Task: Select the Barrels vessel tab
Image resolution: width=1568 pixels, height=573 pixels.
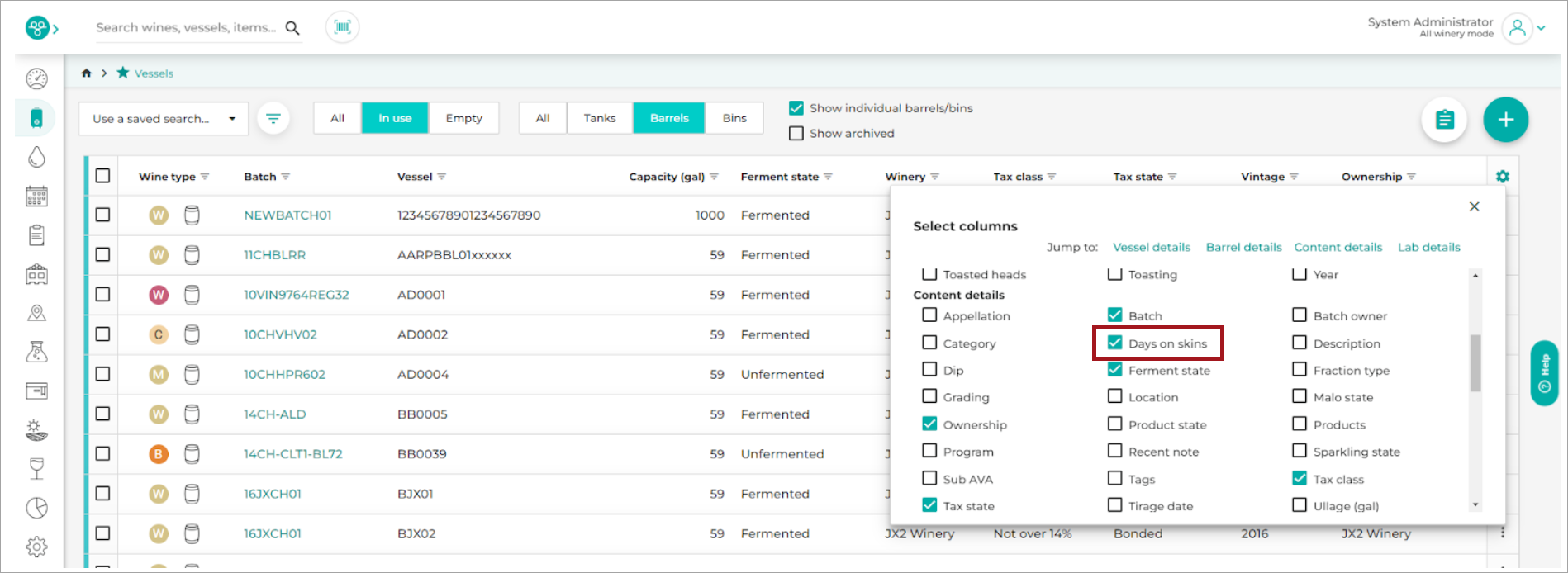Action: [x=669, y=118]
